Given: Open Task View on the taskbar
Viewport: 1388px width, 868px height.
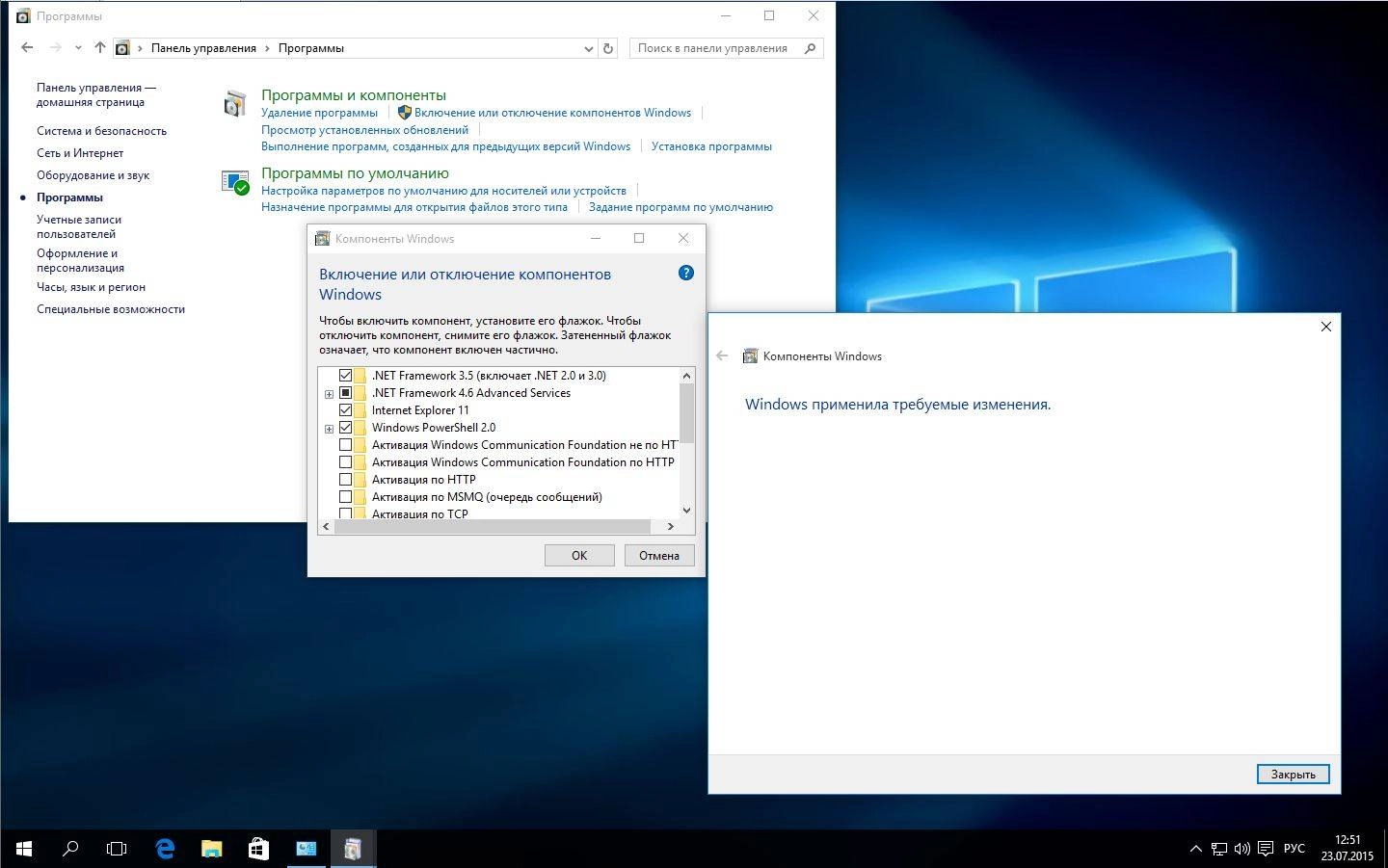Looking at the screenshot, I should [117, 849].
